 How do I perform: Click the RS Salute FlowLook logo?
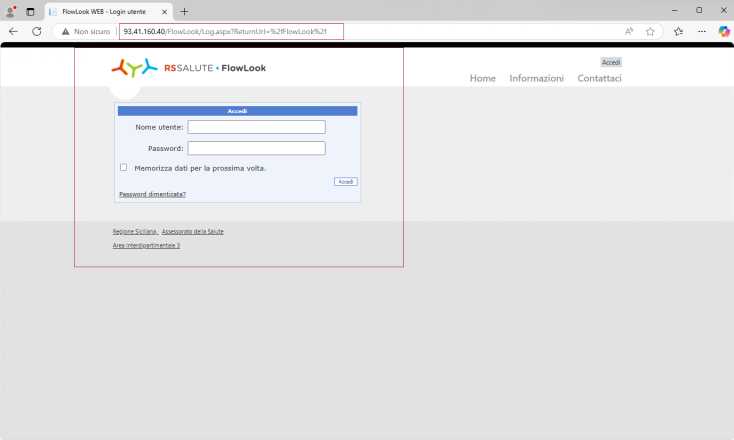(x=188, y=68)
